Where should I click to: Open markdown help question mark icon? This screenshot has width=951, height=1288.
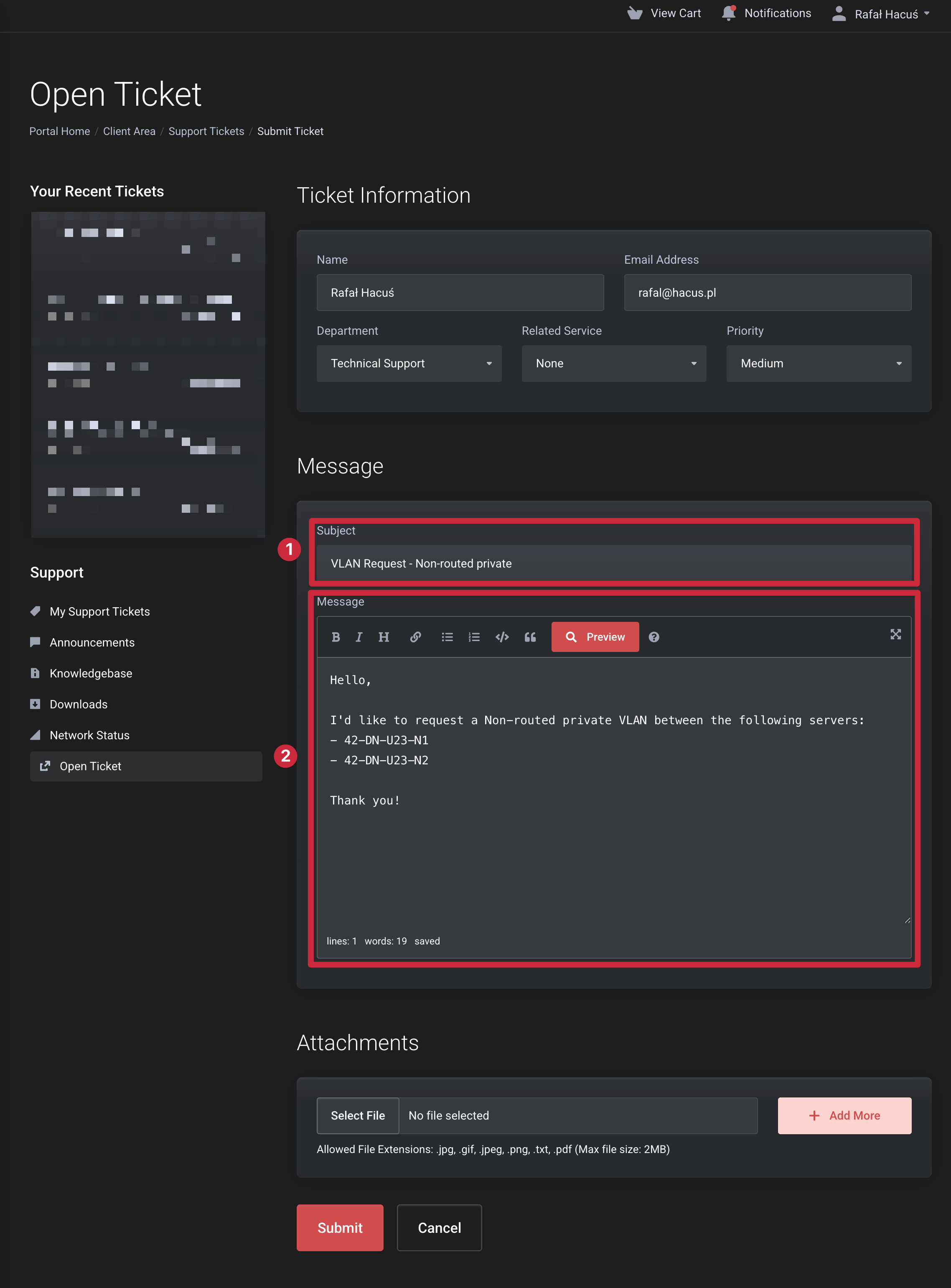pos(654,637)
